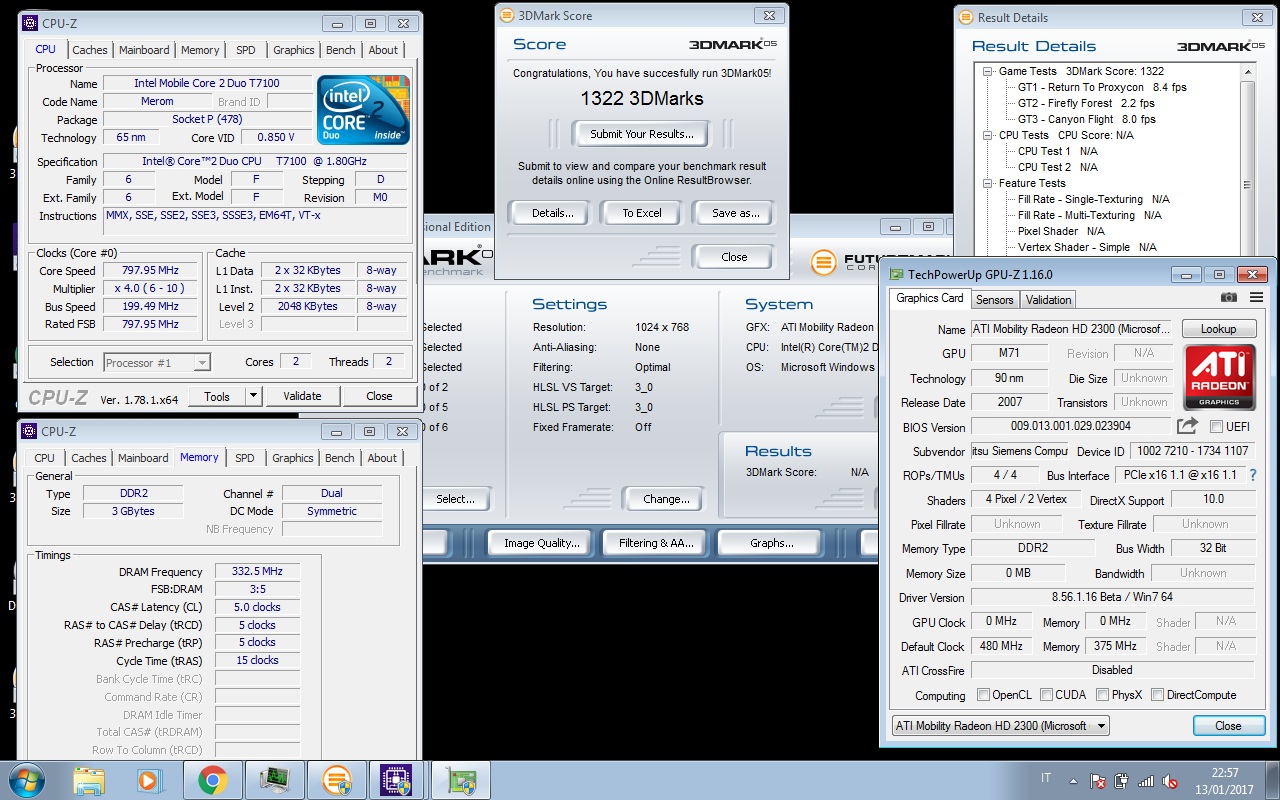Image resolution: width=1280 pixels, height=800 pixels.
Task: Click the Intel Core 2 Duo logo
Action: click(363, 110)
